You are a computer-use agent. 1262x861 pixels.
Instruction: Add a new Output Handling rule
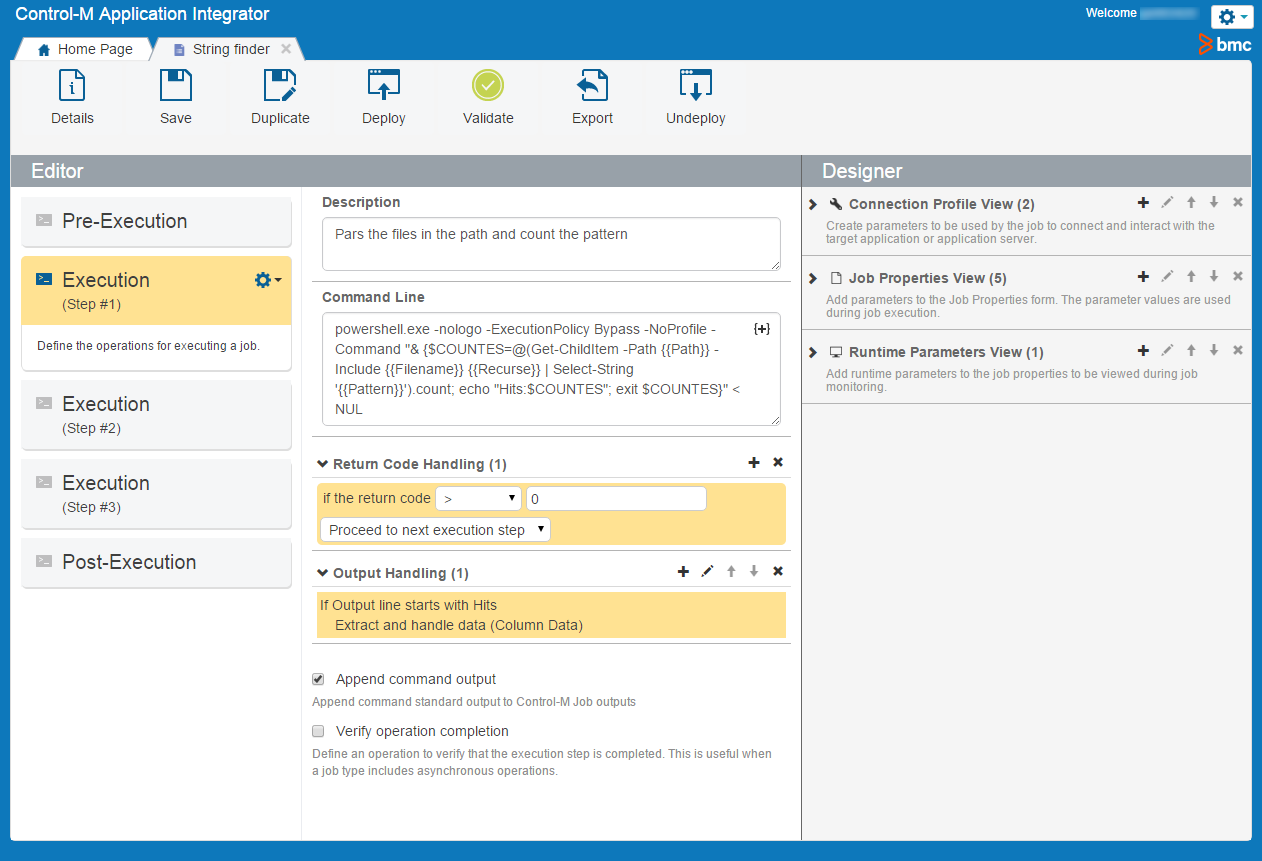point(684,572)
